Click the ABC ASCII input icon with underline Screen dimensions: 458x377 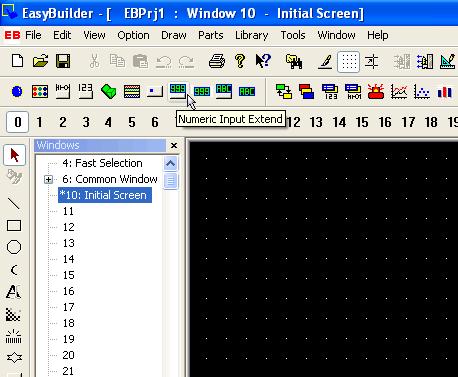click(x=224, y=91)
